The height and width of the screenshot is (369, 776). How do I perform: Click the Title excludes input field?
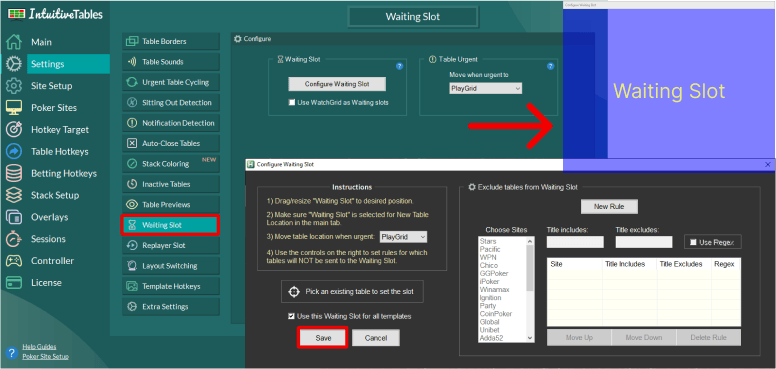[x=644, y=242]
